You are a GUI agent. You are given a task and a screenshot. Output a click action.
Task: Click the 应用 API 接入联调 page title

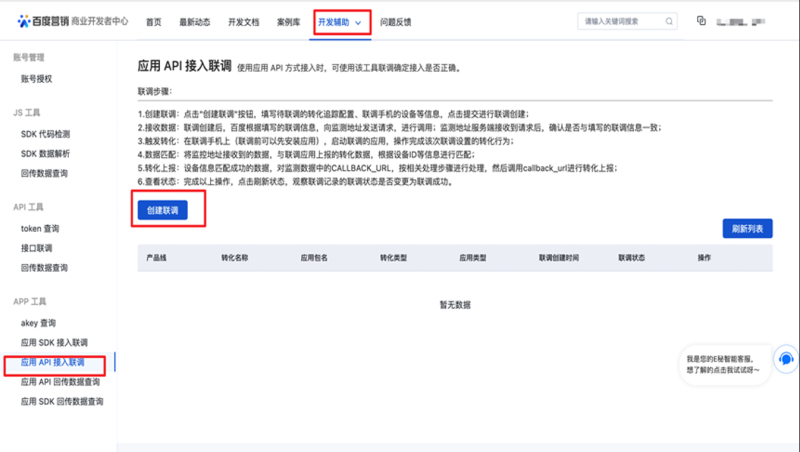click(x=185, y=66)
